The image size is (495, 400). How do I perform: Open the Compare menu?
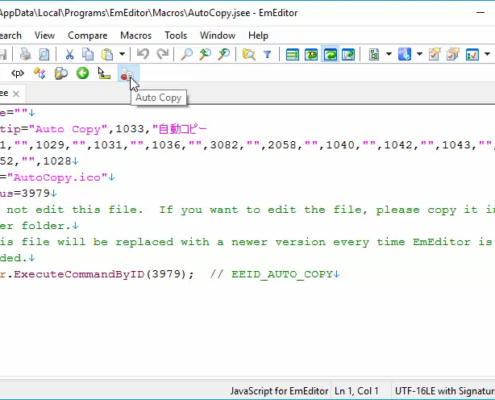pos(87,35)
